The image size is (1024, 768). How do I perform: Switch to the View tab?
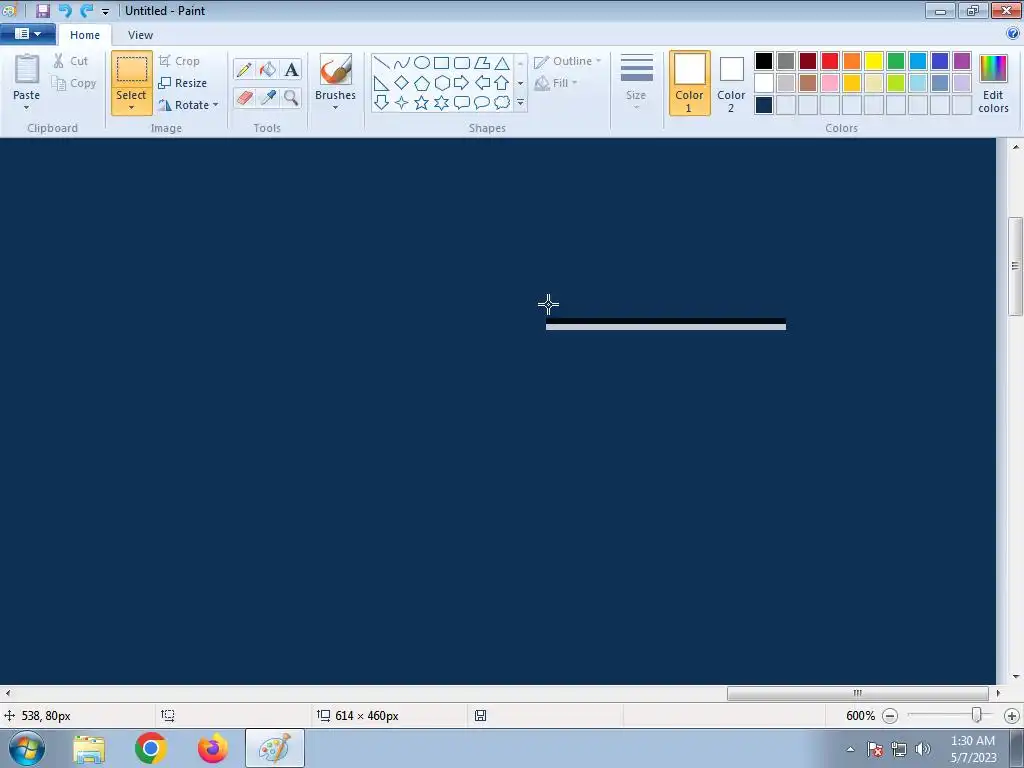click(140, 35)
